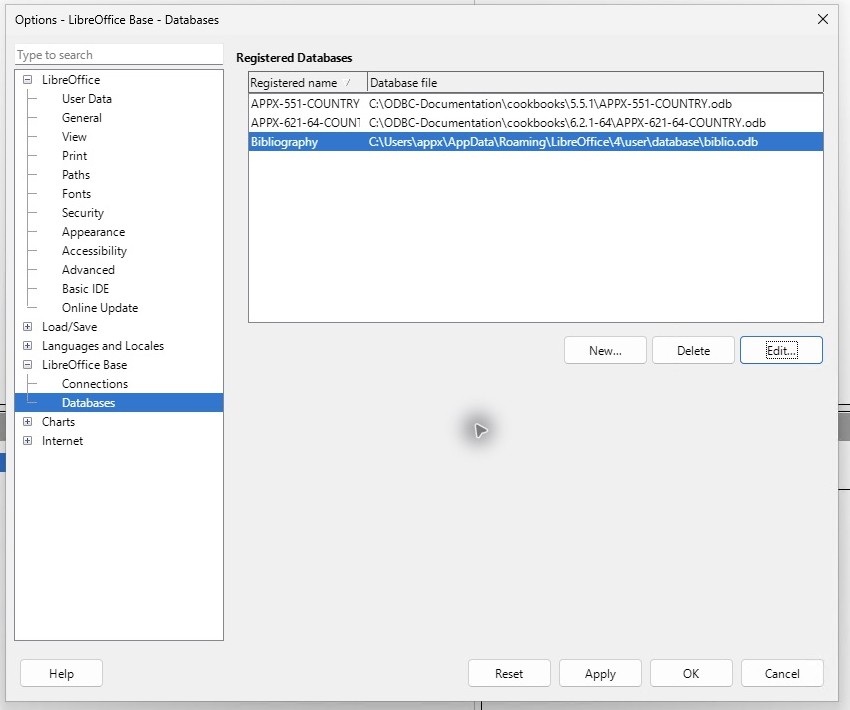
Task: Sort by Database file column header
Action: [595, 82]
